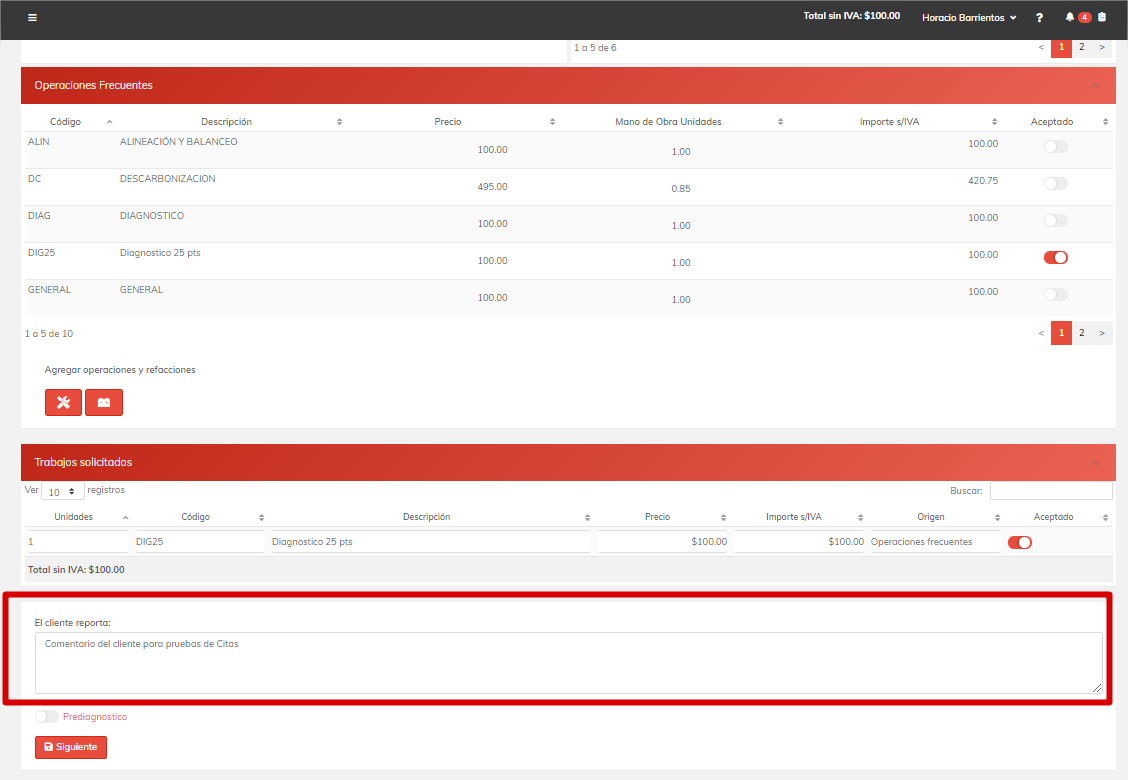Enable Aceptado toggle for ALIN row
The height and width of the screenshot is (780, 1128).
pos(1055,147)
